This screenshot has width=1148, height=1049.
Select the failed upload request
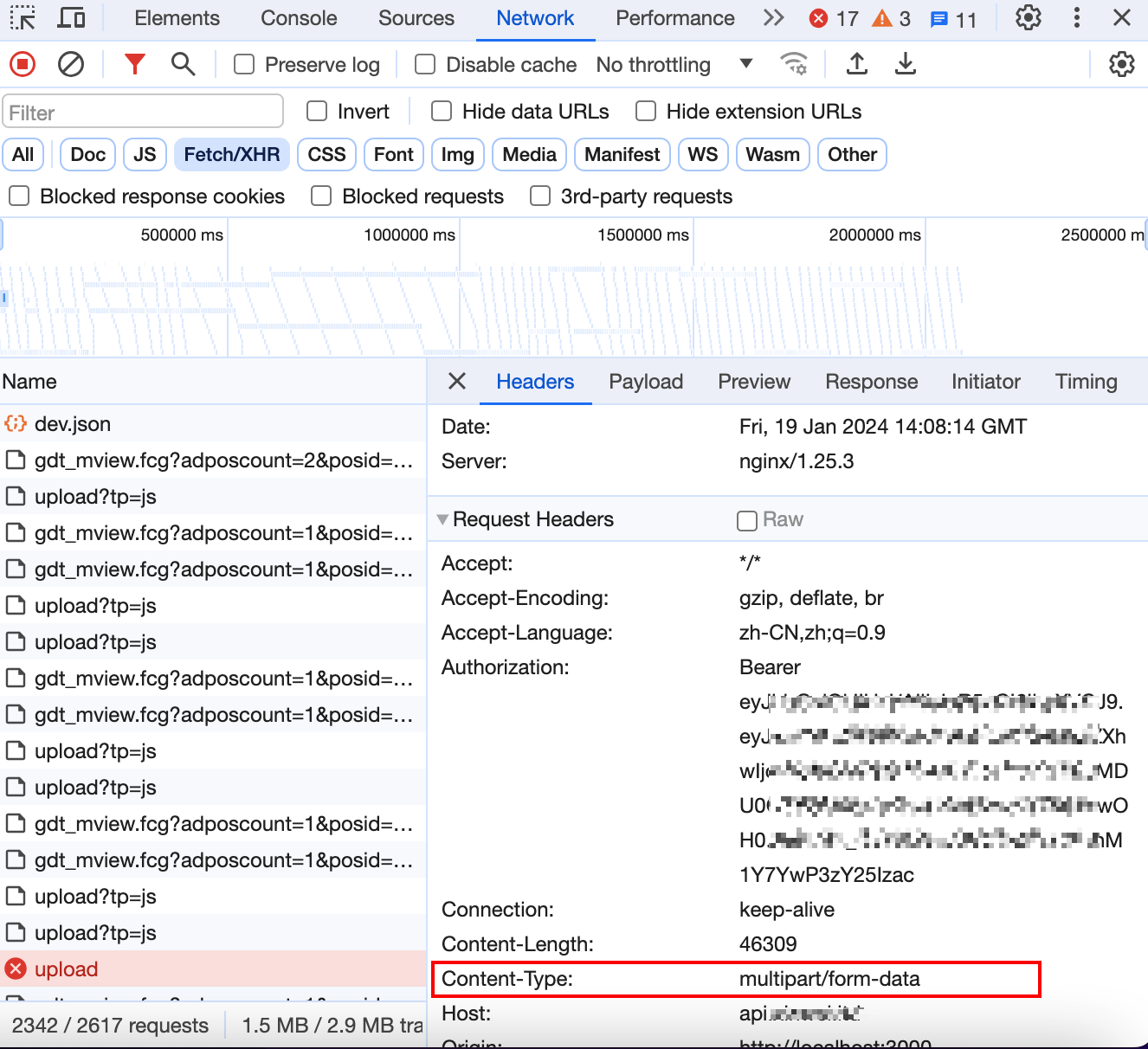tap(67, 969)
